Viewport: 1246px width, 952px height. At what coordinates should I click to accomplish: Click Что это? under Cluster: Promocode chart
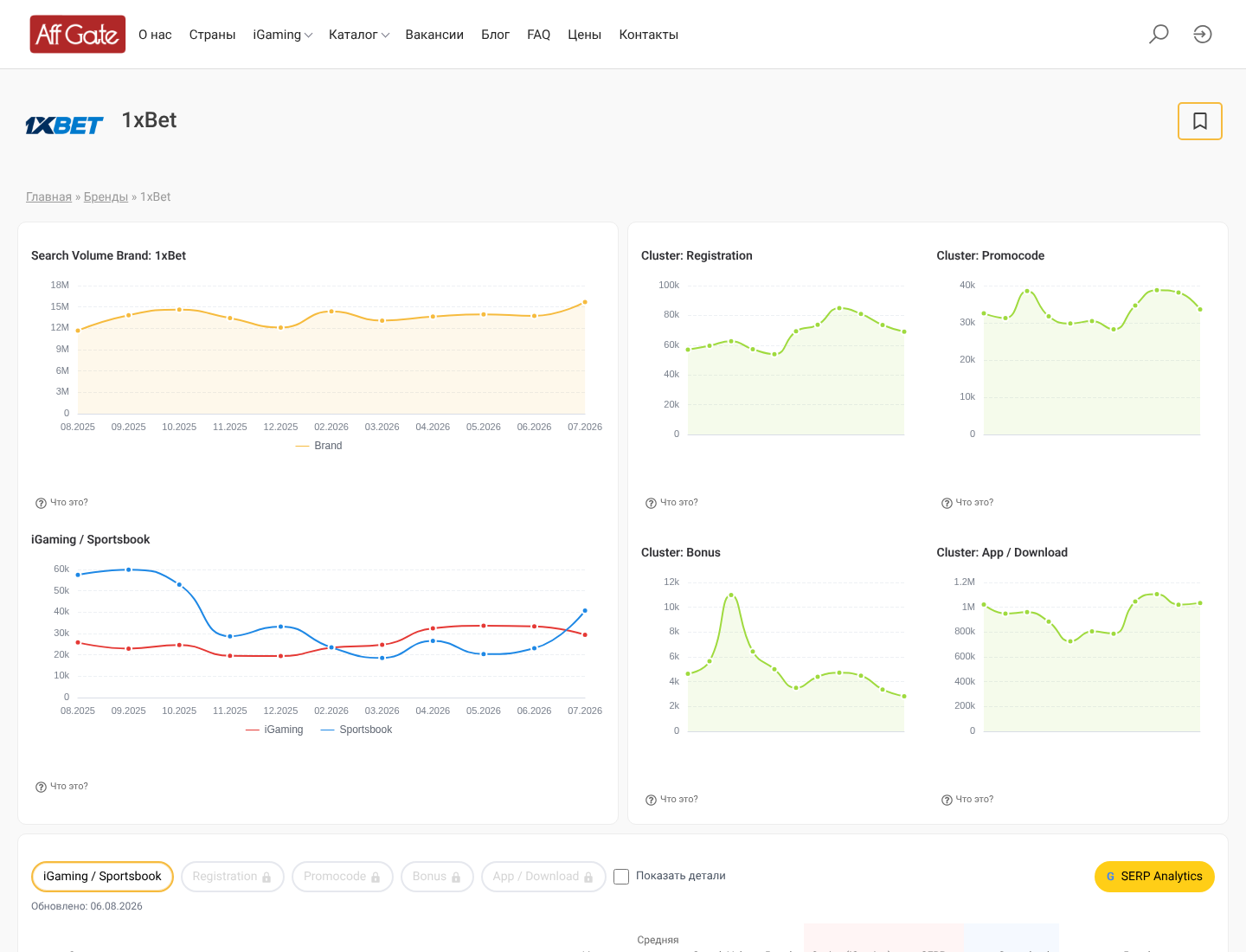(974, 503)
